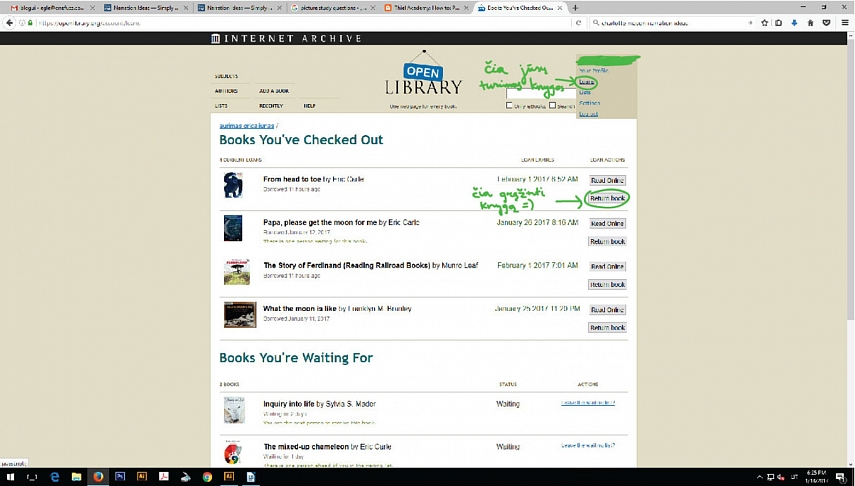
Task: Switch to the first Narration Ideas tab
Action: (x=145, y=8)
